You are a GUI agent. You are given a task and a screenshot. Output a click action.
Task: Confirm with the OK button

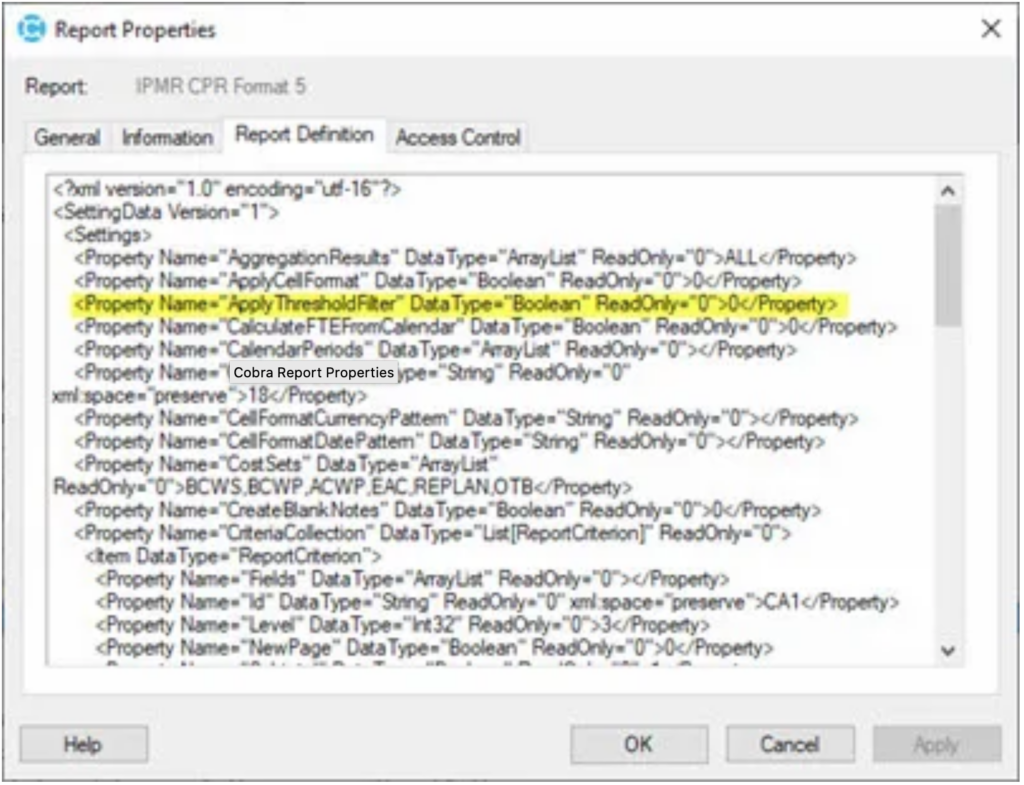(x=638, y=744)
